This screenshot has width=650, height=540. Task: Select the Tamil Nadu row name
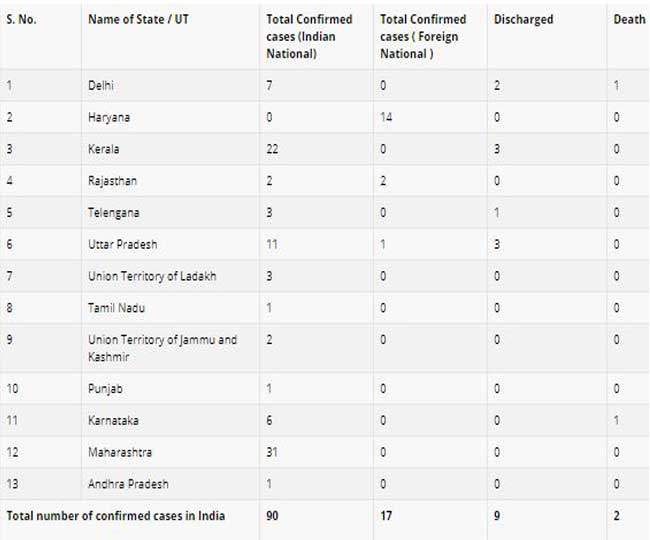click(116, 308)
